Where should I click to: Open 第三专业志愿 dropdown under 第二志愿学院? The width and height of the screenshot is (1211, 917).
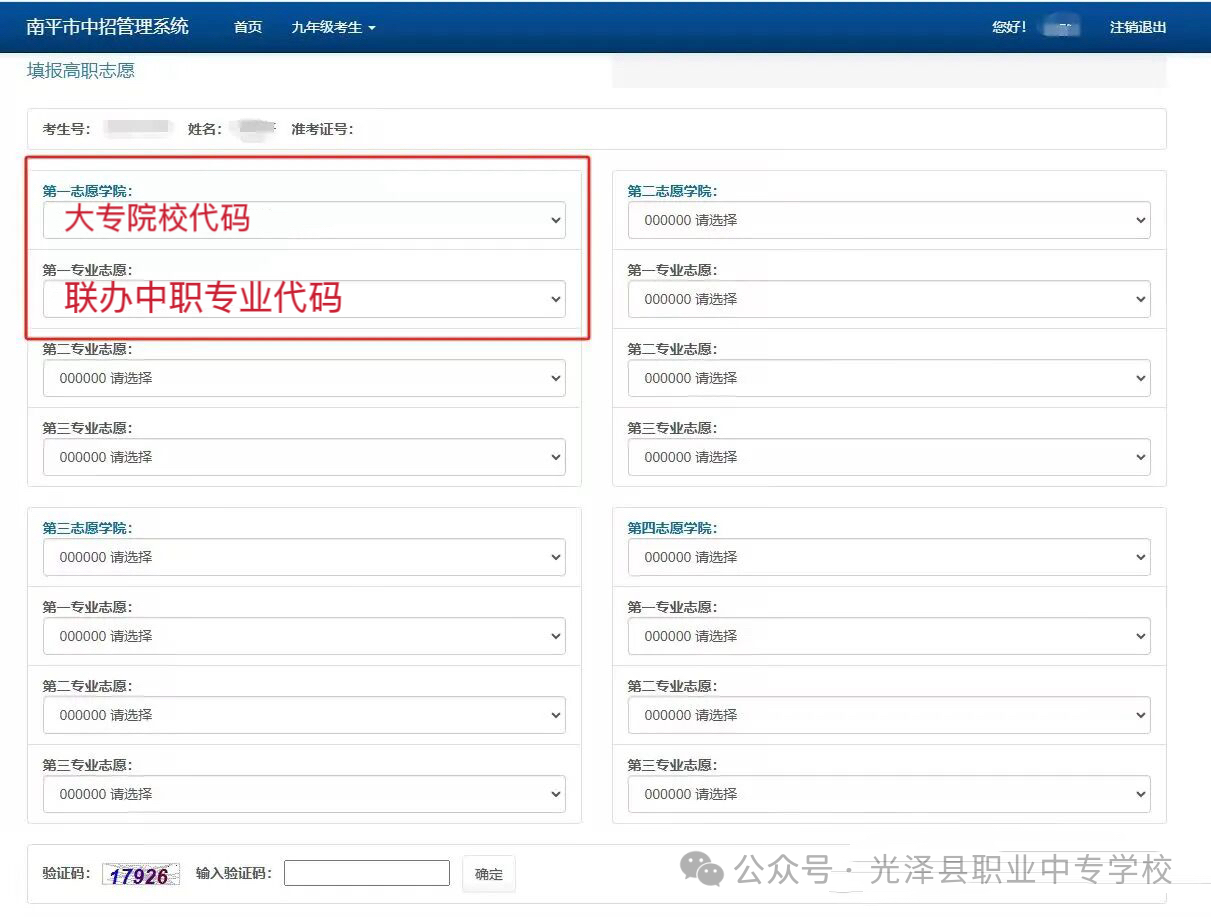tap(889, 457)
